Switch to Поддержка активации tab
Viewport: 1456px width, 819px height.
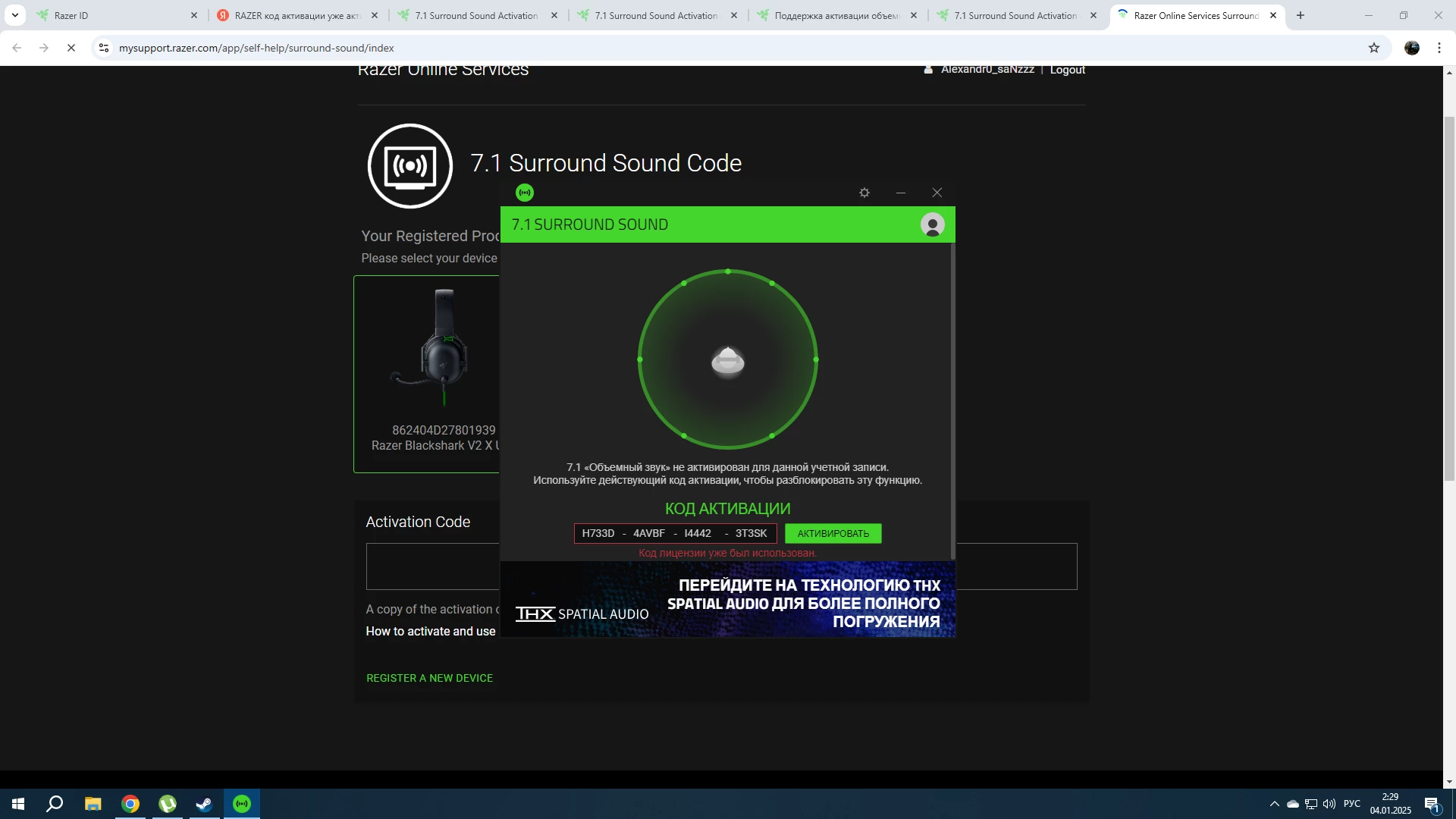[x=834, y=15]
